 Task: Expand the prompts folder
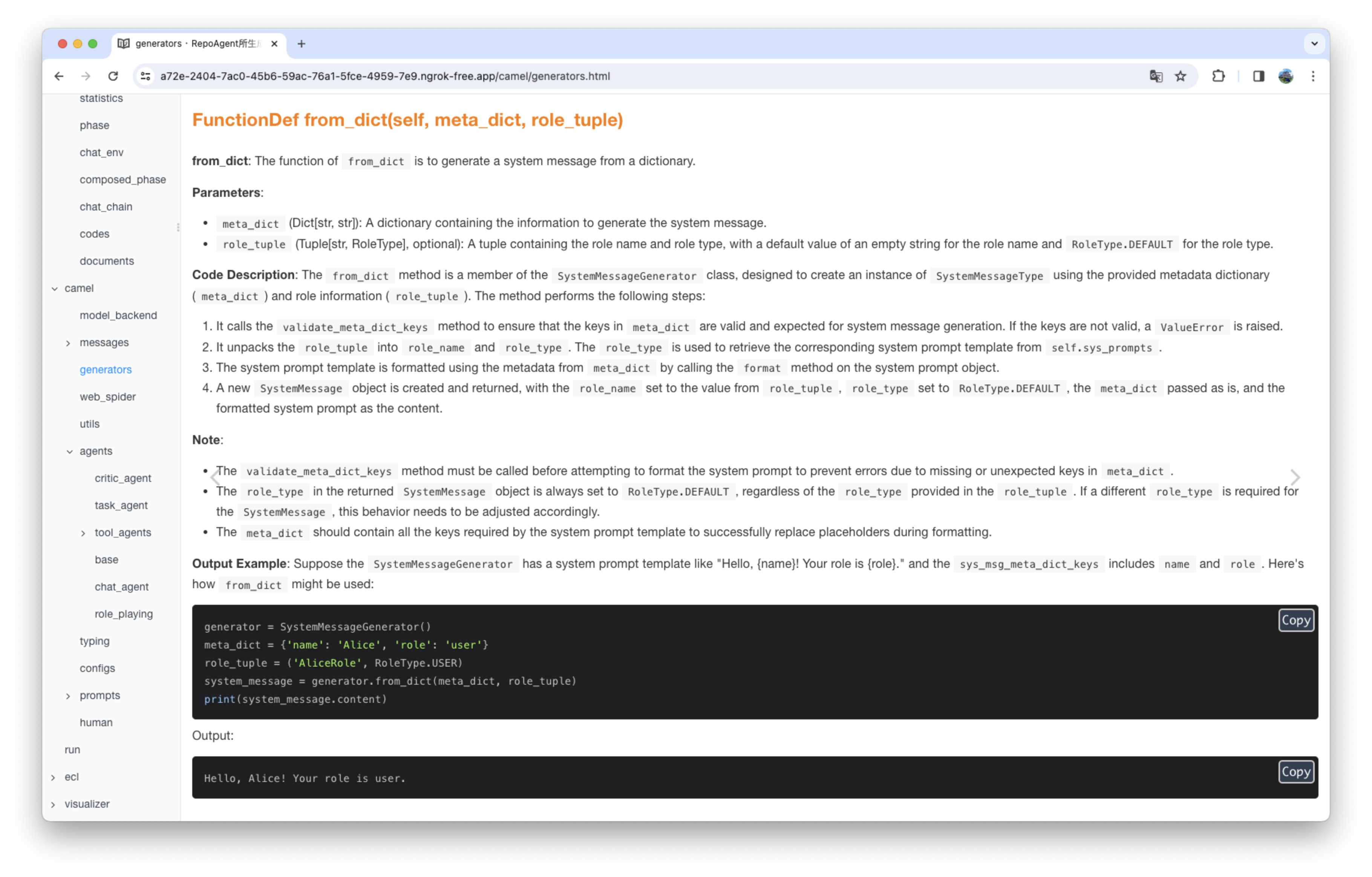[x=68, y=696]
